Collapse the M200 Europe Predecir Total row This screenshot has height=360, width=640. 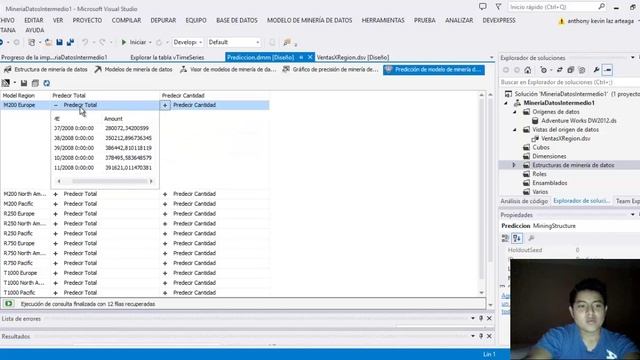click(56, 105)
